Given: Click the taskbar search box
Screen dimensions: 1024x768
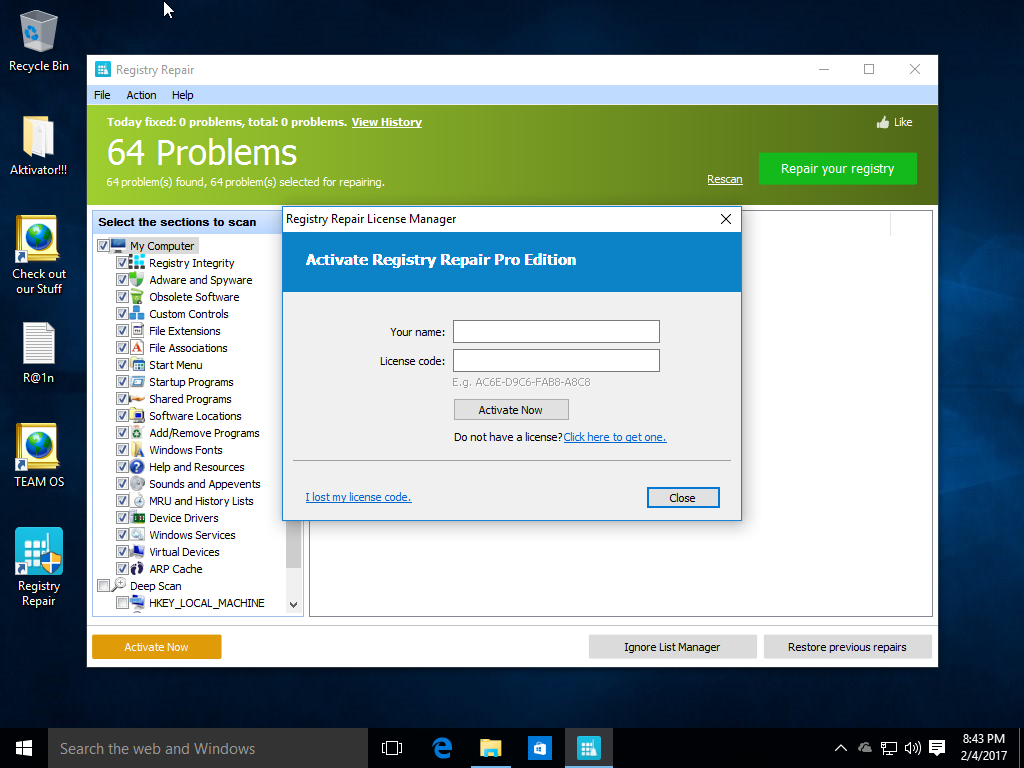Looking at the screenshot, I should tap(208, 748).
